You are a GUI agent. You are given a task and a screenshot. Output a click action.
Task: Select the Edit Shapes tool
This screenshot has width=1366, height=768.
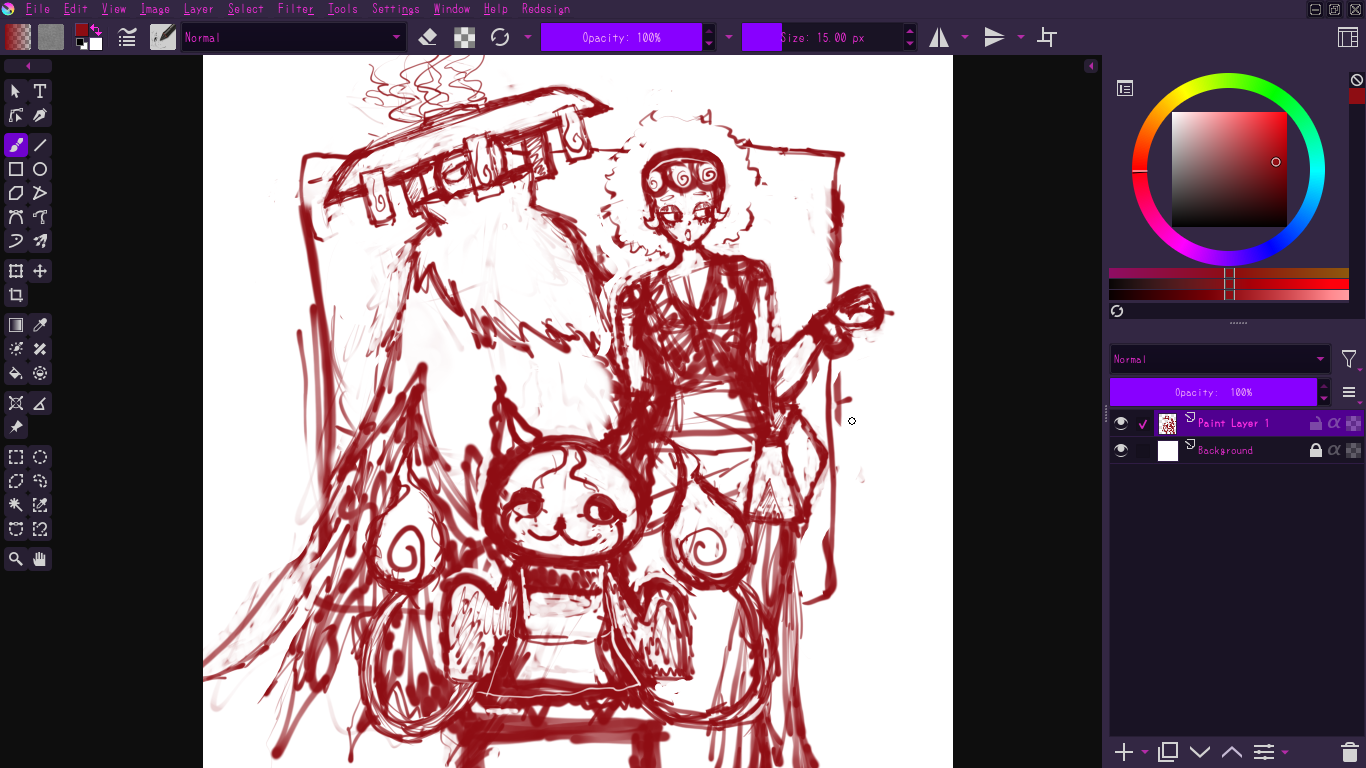[x=16, y=115]
